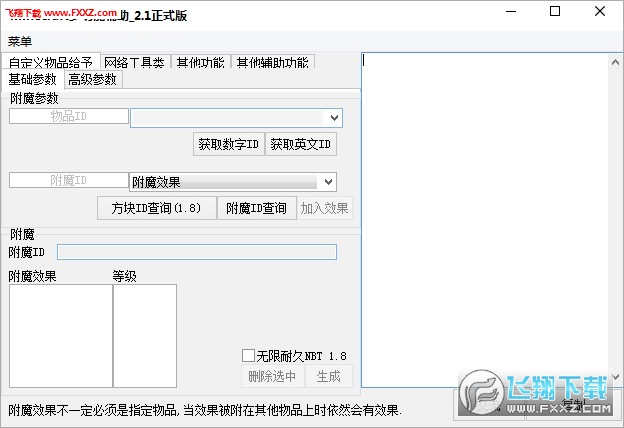Switch to the 其他功能 tab
This screenshot has height=428, width=624.
point(201,62)
